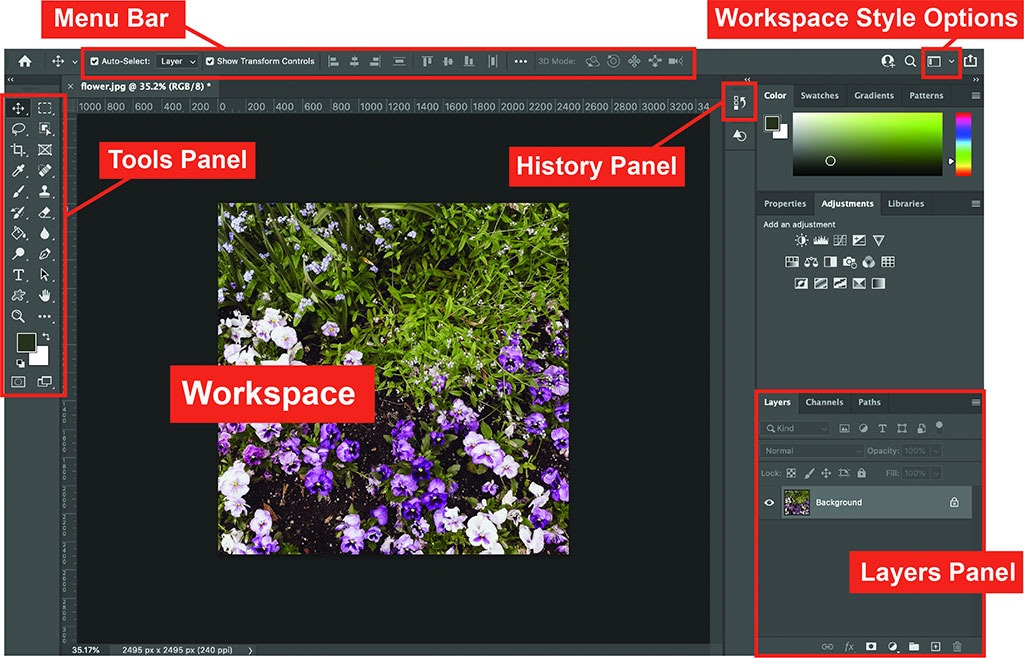Open the Auto-Select Layer dropdown

click(178, 61)
